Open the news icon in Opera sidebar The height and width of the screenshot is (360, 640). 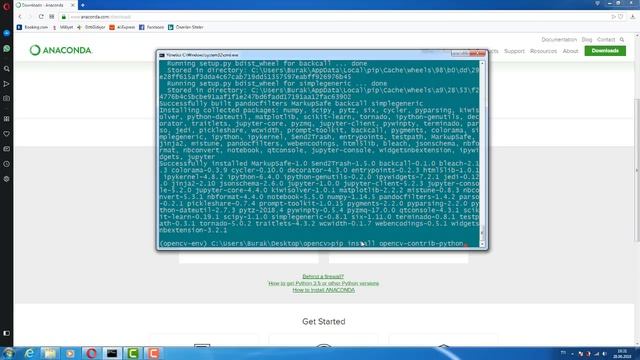tap(7, 149)
